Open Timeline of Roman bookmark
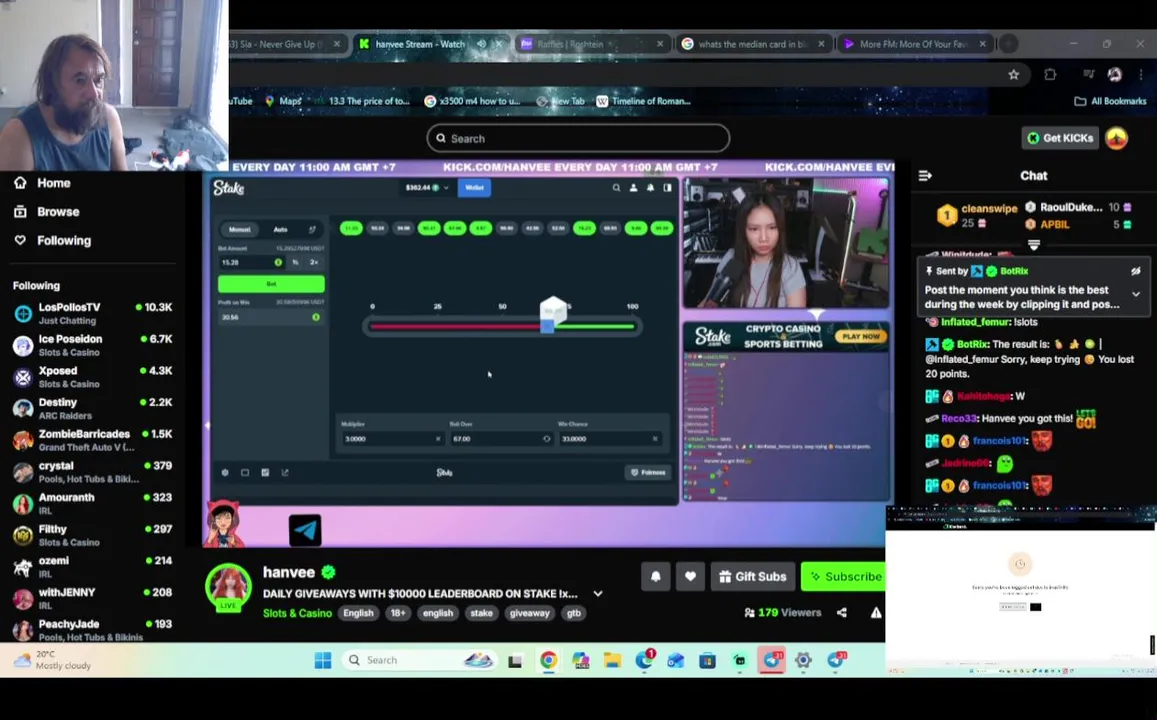 (x=643, y=101)
